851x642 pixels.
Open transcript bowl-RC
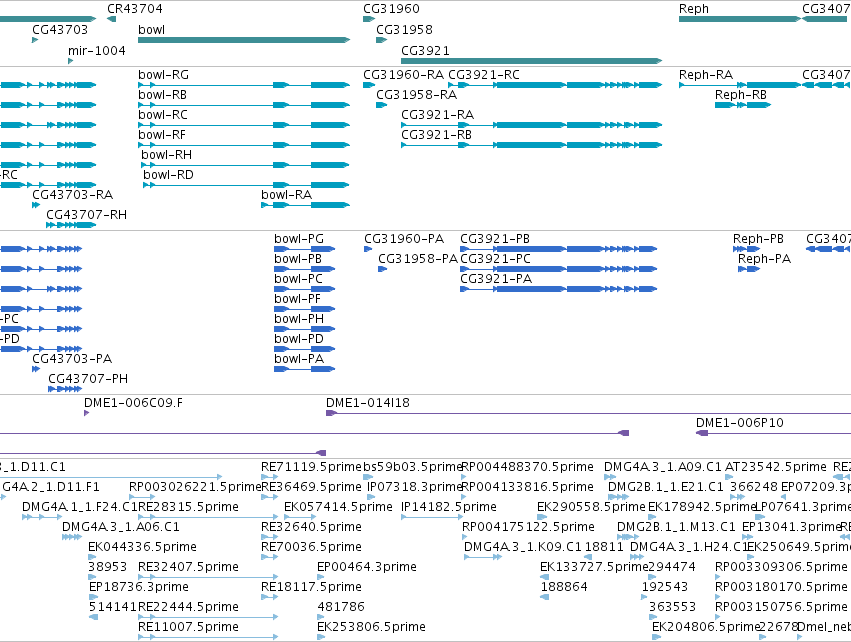click(x=244, y=125)
